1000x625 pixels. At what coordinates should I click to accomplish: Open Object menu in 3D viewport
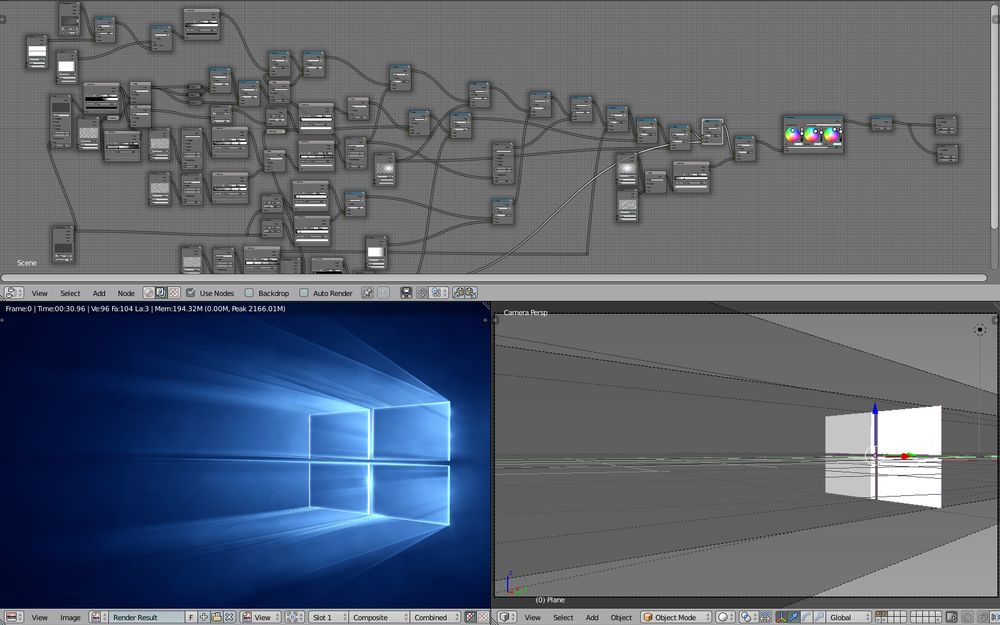621,617
